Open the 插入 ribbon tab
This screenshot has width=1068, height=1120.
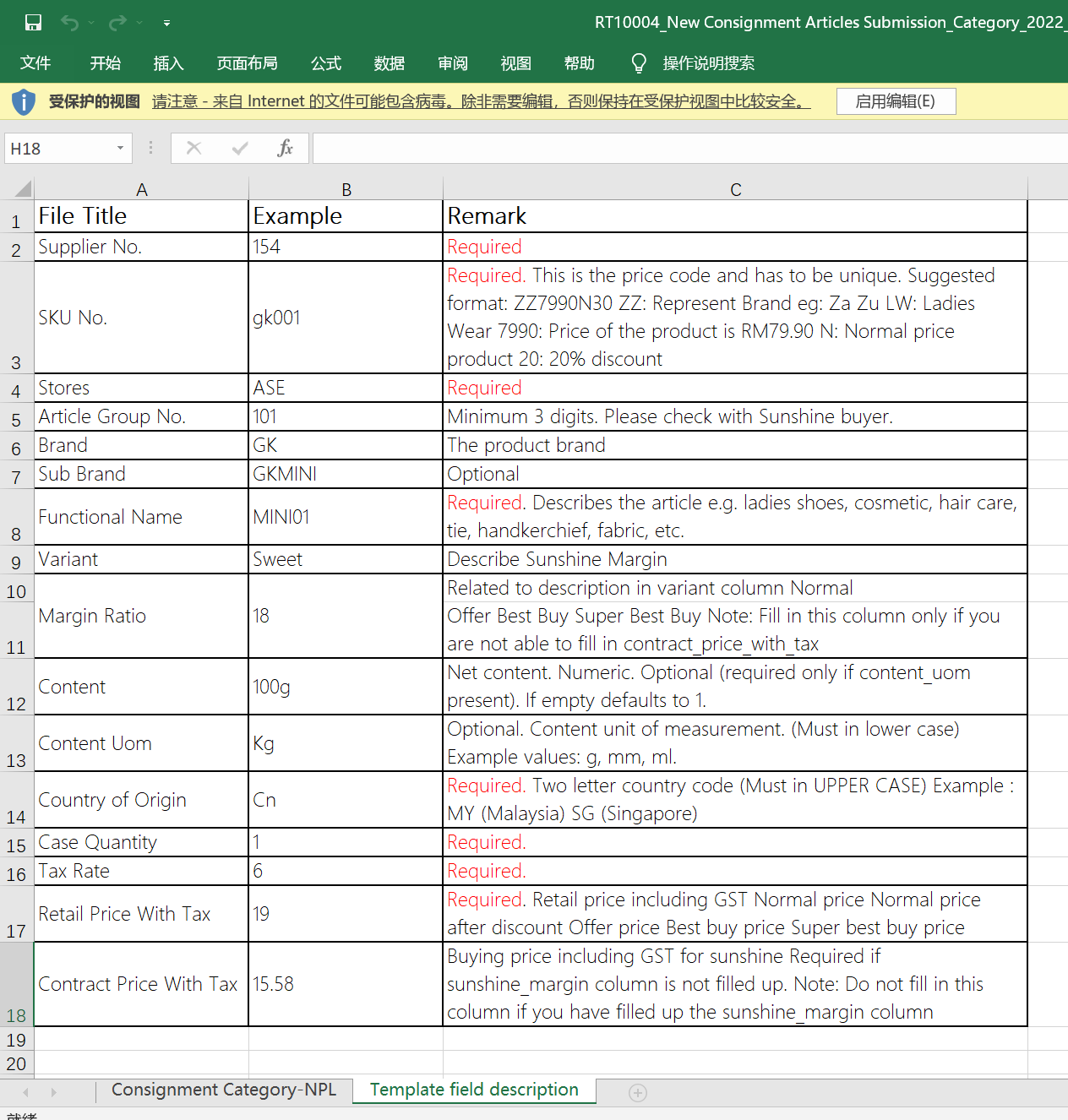168,63
